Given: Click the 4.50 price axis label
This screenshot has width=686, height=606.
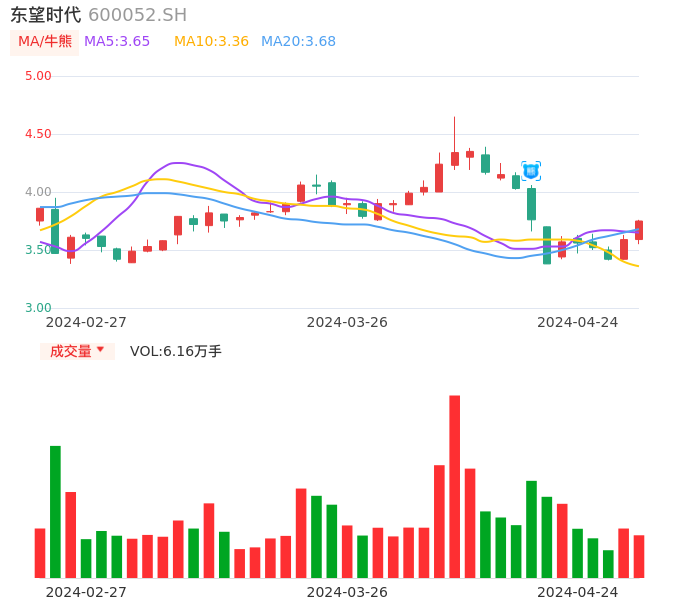Looking at the screenshot, I should tap(38, 134).
